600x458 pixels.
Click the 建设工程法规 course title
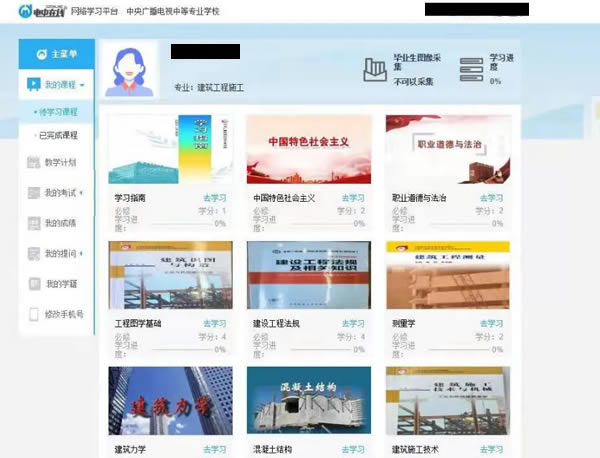[x=276, y=324]
